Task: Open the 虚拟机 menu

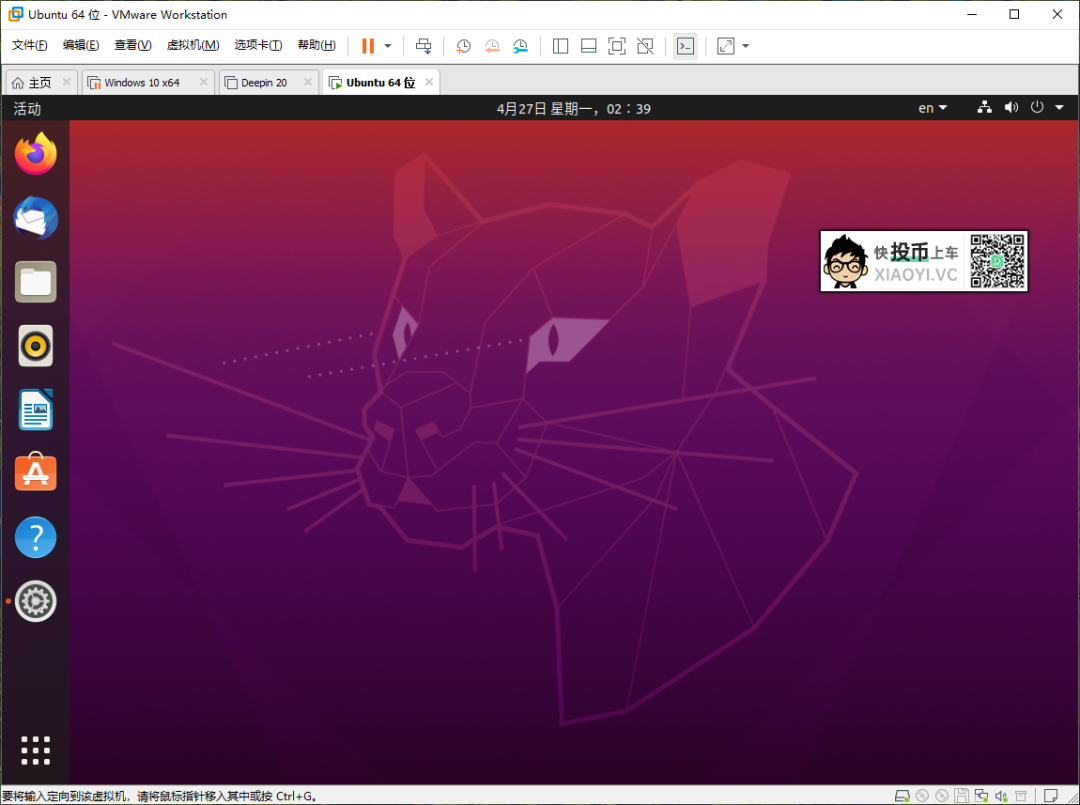Action: [193, 45]
